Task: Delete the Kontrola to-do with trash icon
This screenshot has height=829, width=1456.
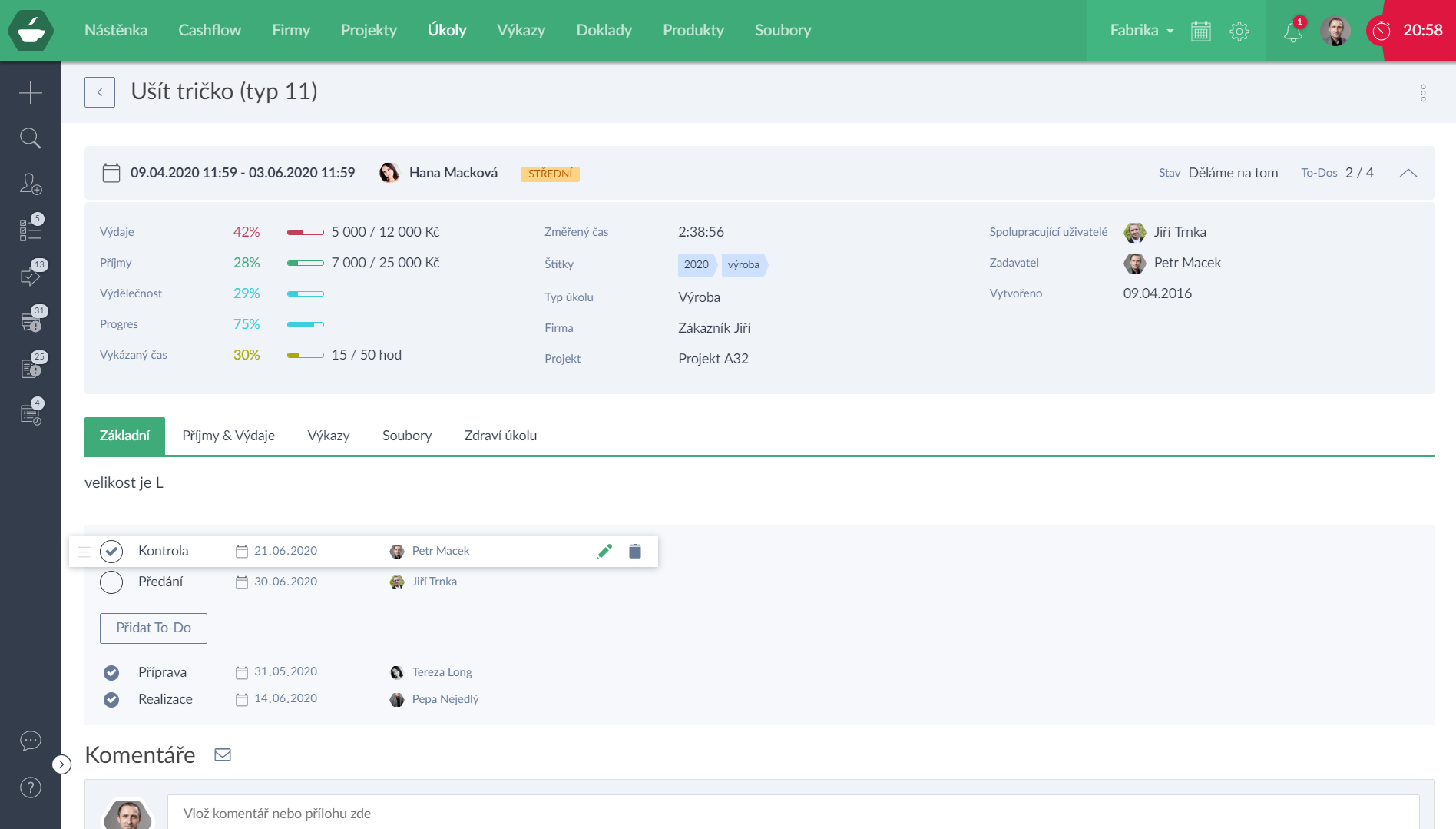Action: 635,551
